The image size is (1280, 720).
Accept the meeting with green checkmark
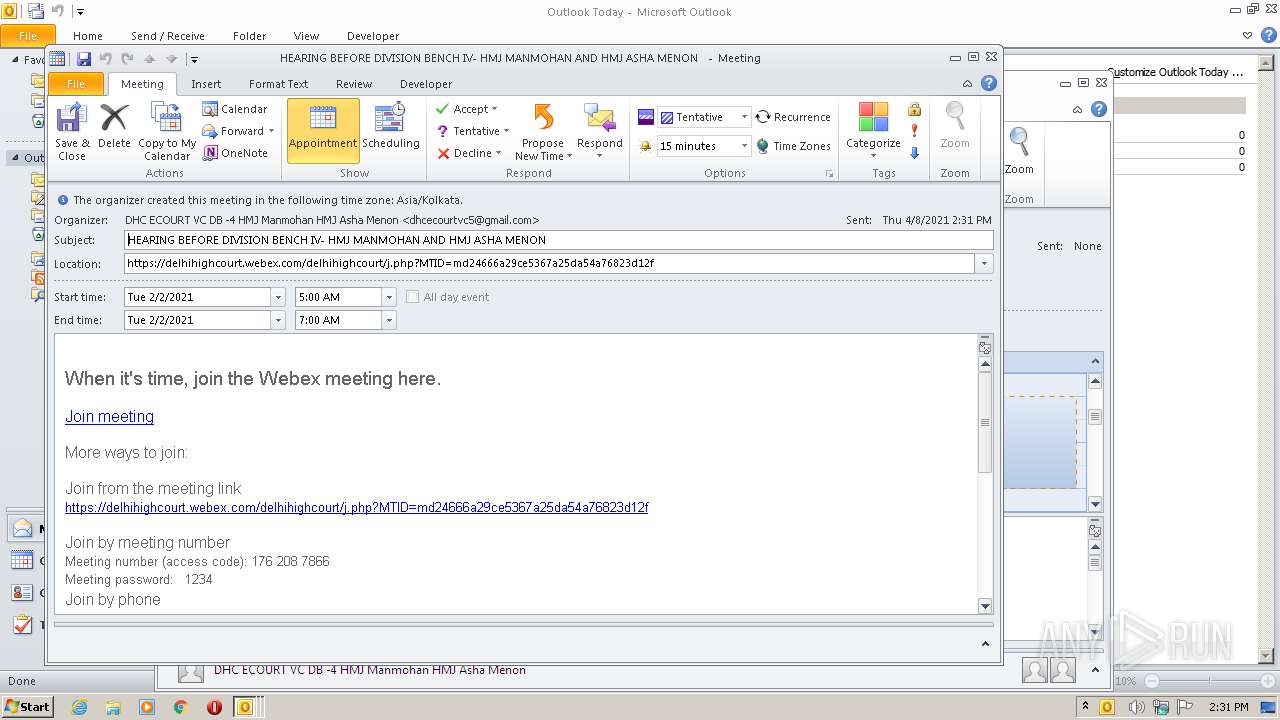443,109
